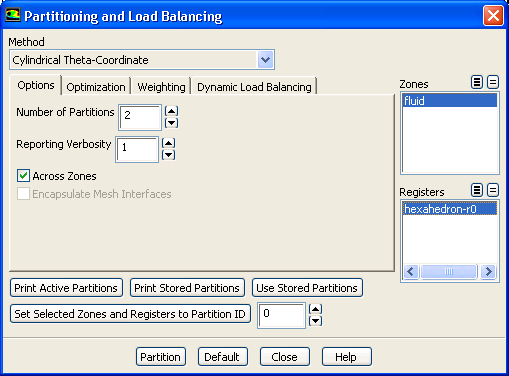This screenshot has height=376, width=509.
Task: Click Registers list scroll left arrow
Action: tap(411, 272)
